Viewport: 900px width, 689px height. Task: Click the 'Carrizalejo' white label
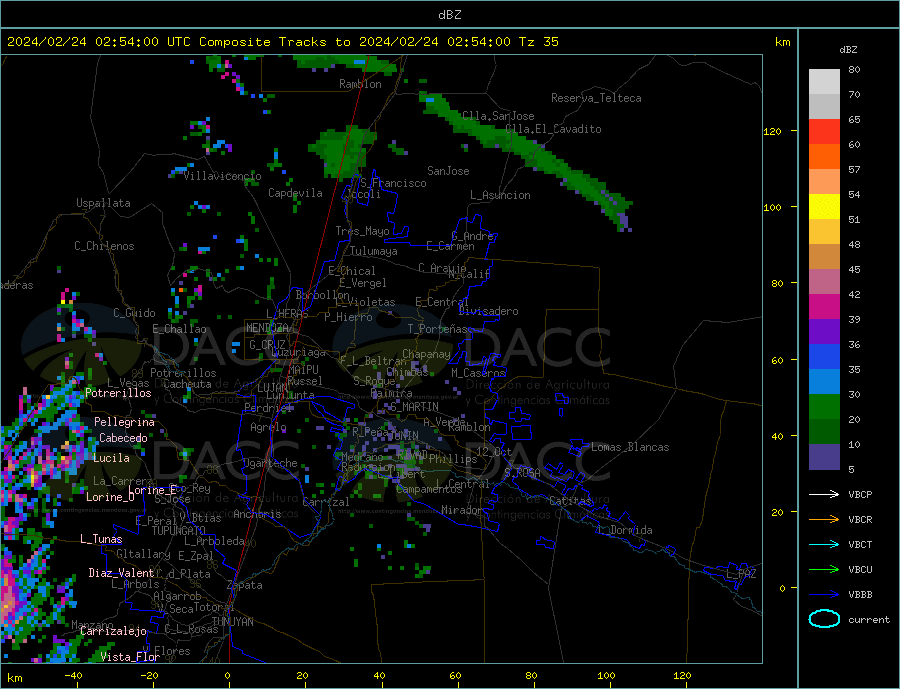(x=113, y=632)
